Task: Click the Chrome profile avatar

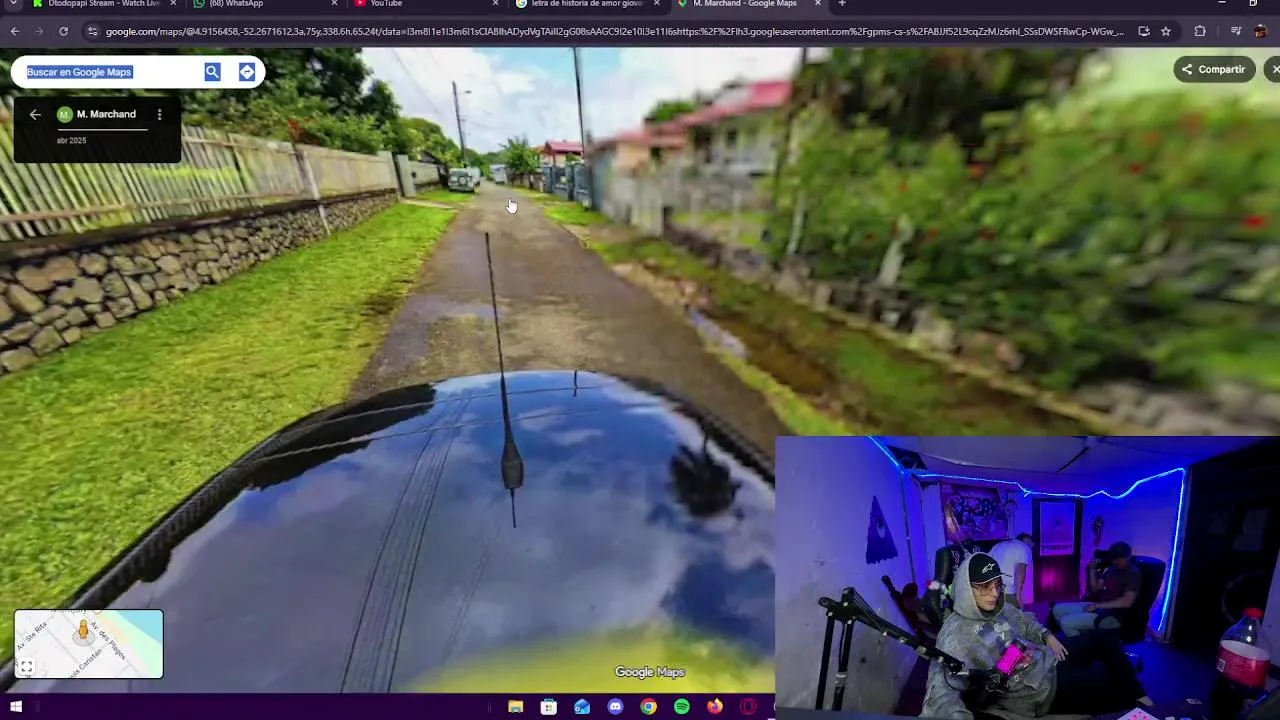Action: [1260, 31]
